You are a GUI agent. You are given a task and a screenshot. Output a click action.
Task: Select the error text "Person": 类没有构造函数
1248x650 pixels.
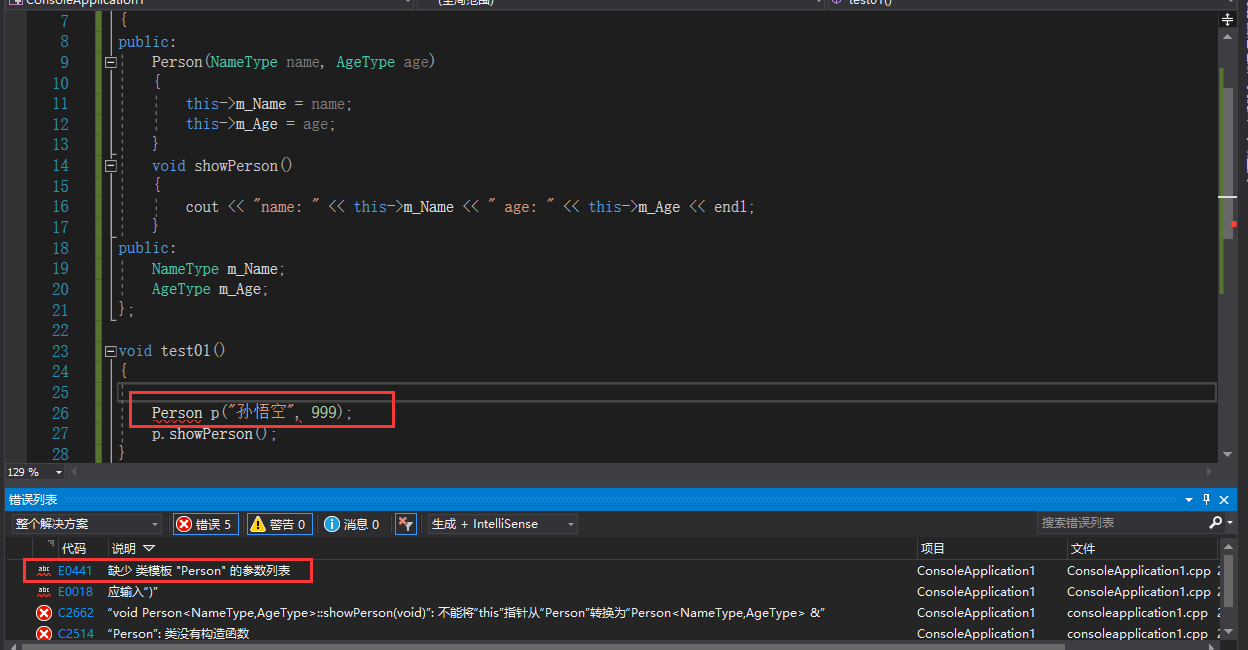tap(178, 634)
